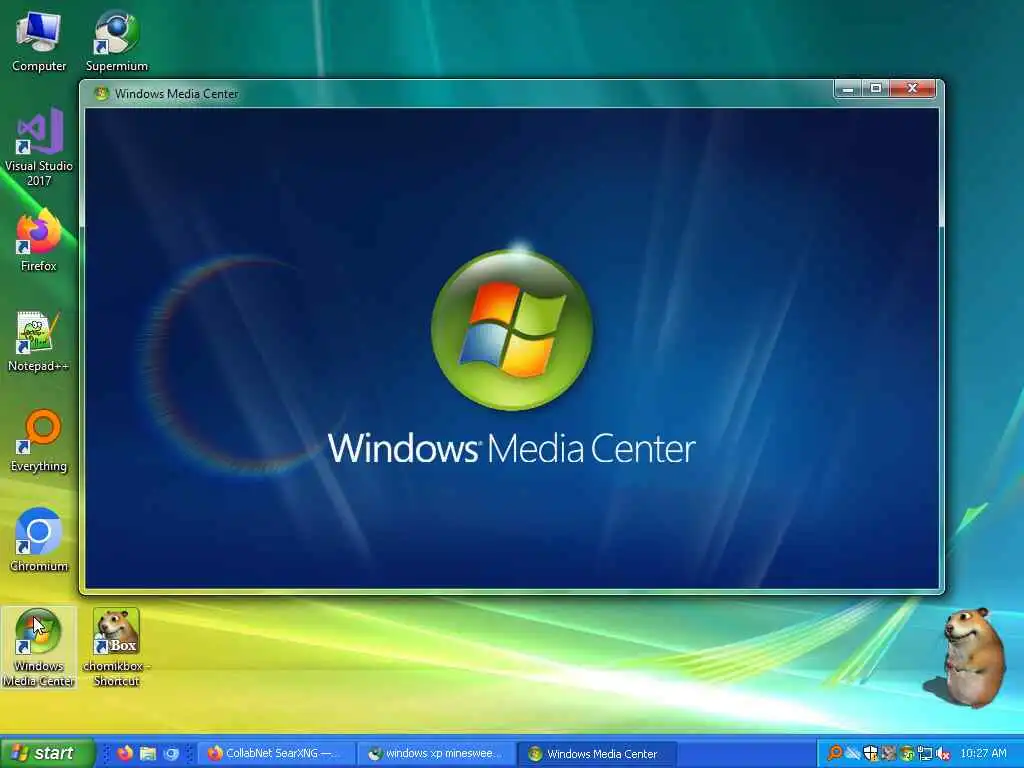Close the Windows Media Center window
Viewport: 1024px width, 768px height.
pyautogui.click(x=913, y=89)
